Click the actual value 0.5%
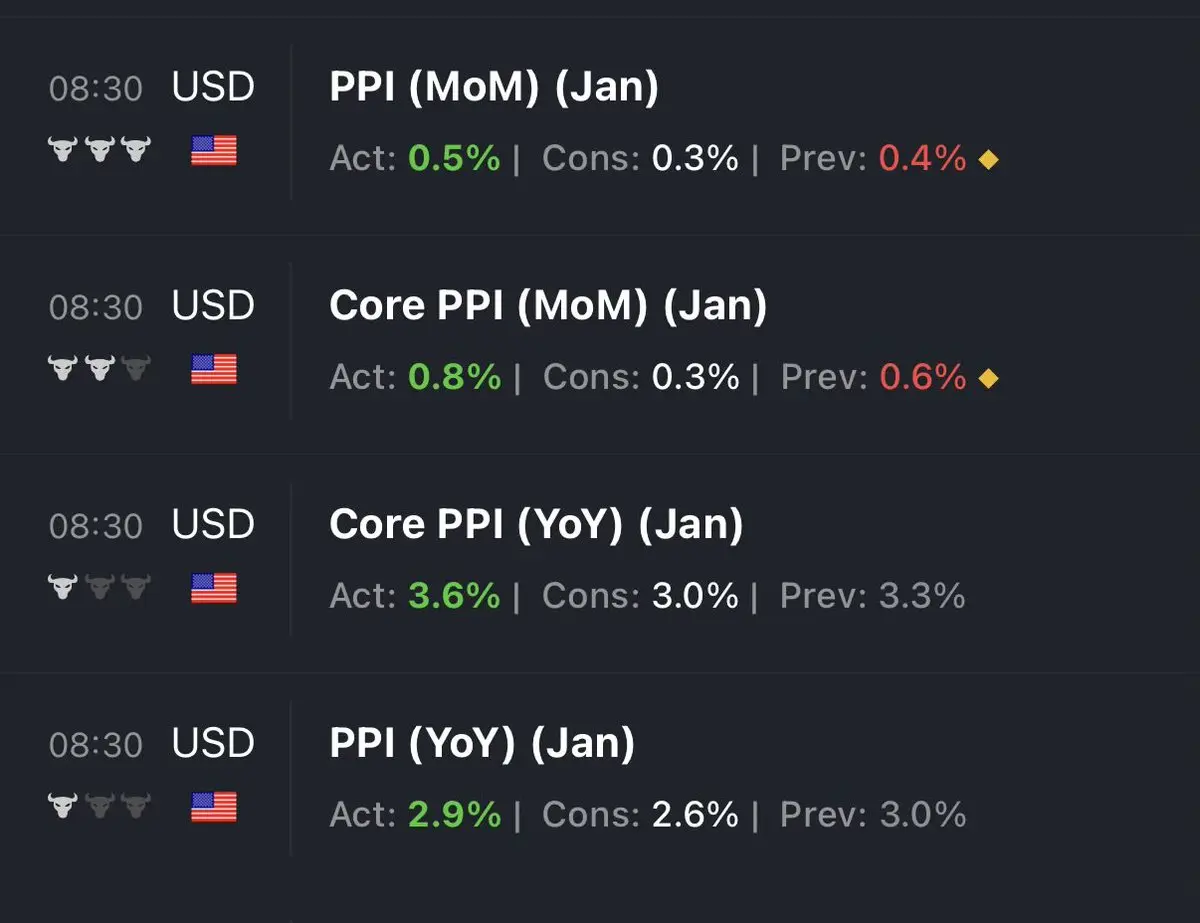1200x923 pixels. click(x=454, y=158)
